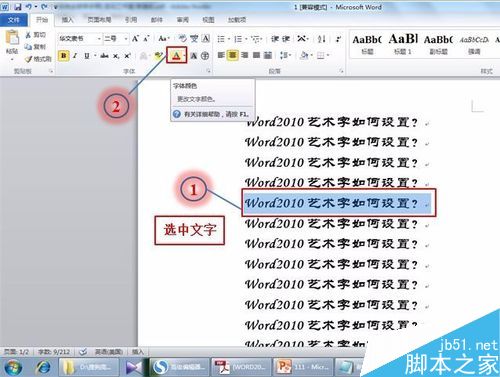Apply the Heading 1 style
Image resolution: width=500 pixels, height=377 pixels.
[403, 44]
